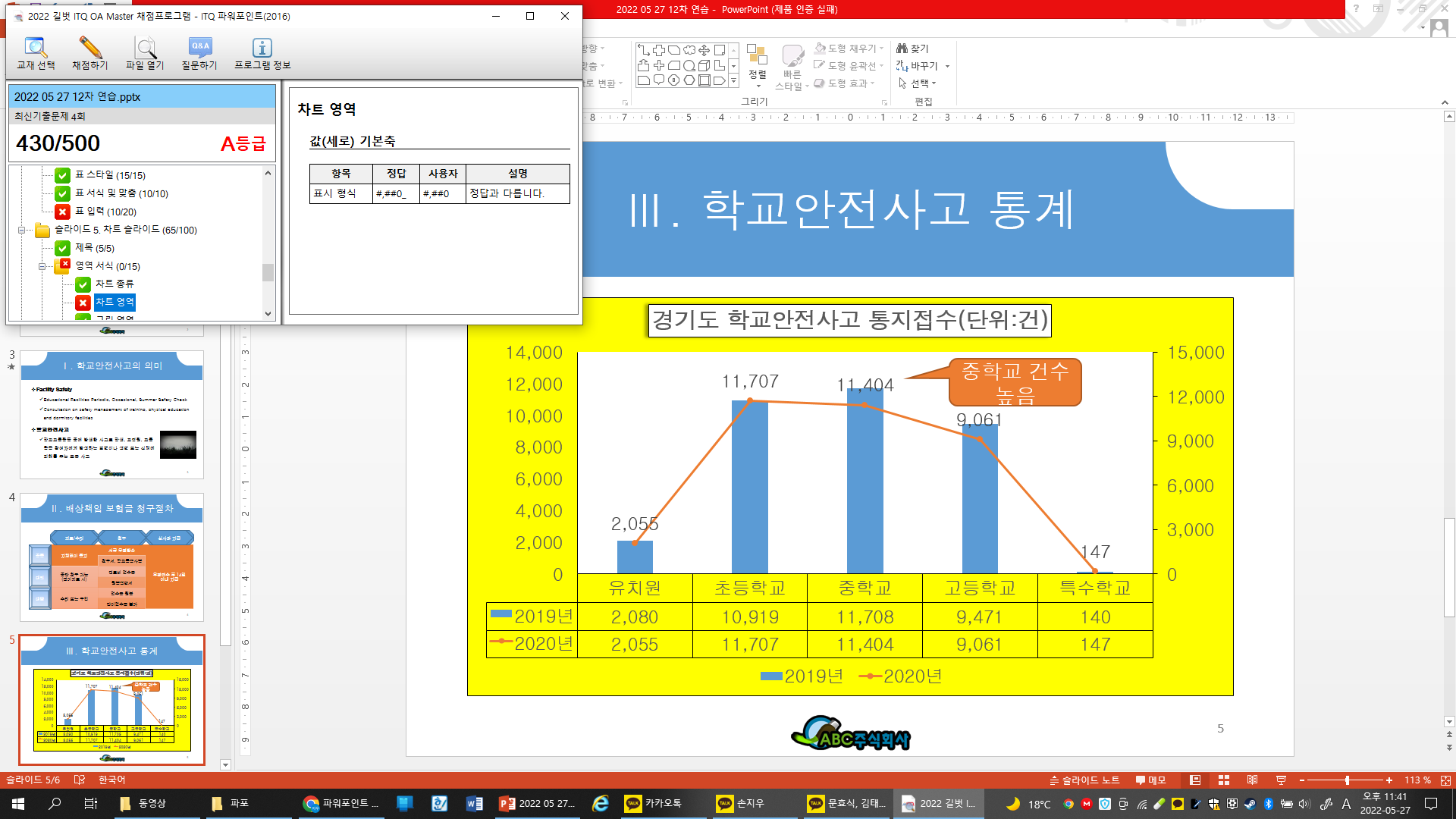Click the 교재 선택 textbook selection icon
This screenshot has width=1456, height=819.
coord(36,53)
